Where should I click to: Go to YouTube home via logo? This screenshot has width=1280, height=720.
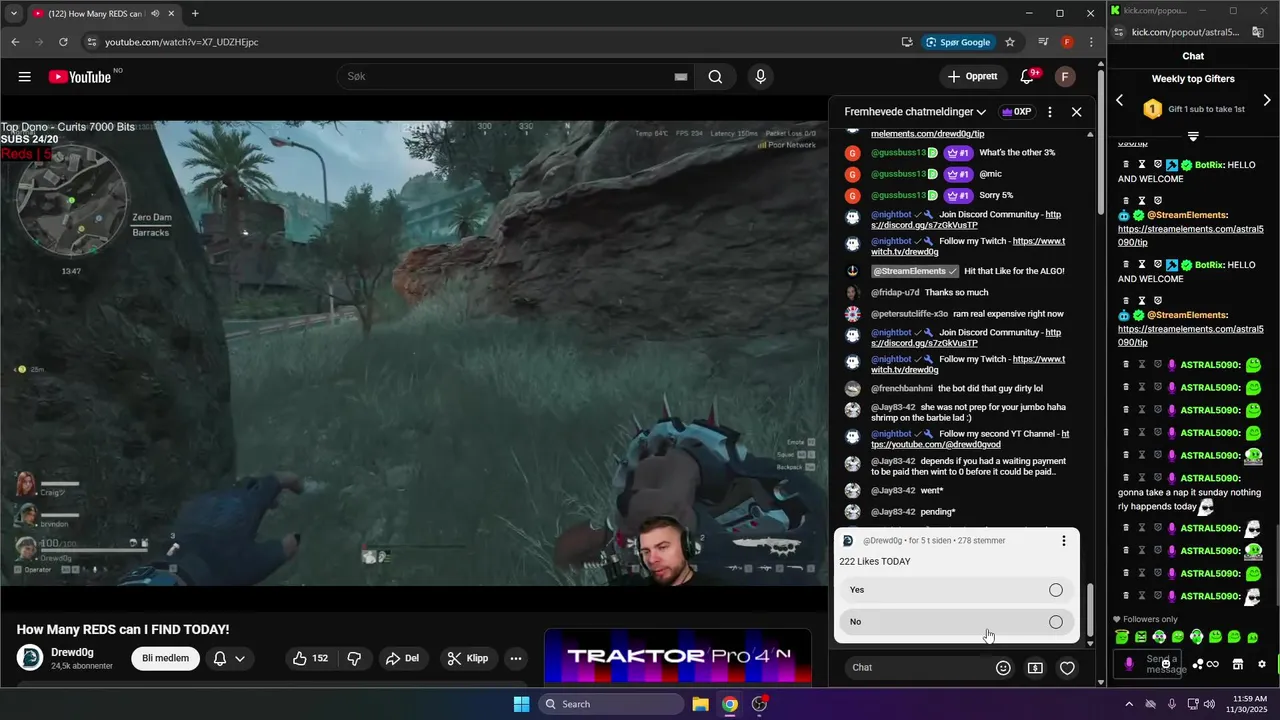[80, 77]
